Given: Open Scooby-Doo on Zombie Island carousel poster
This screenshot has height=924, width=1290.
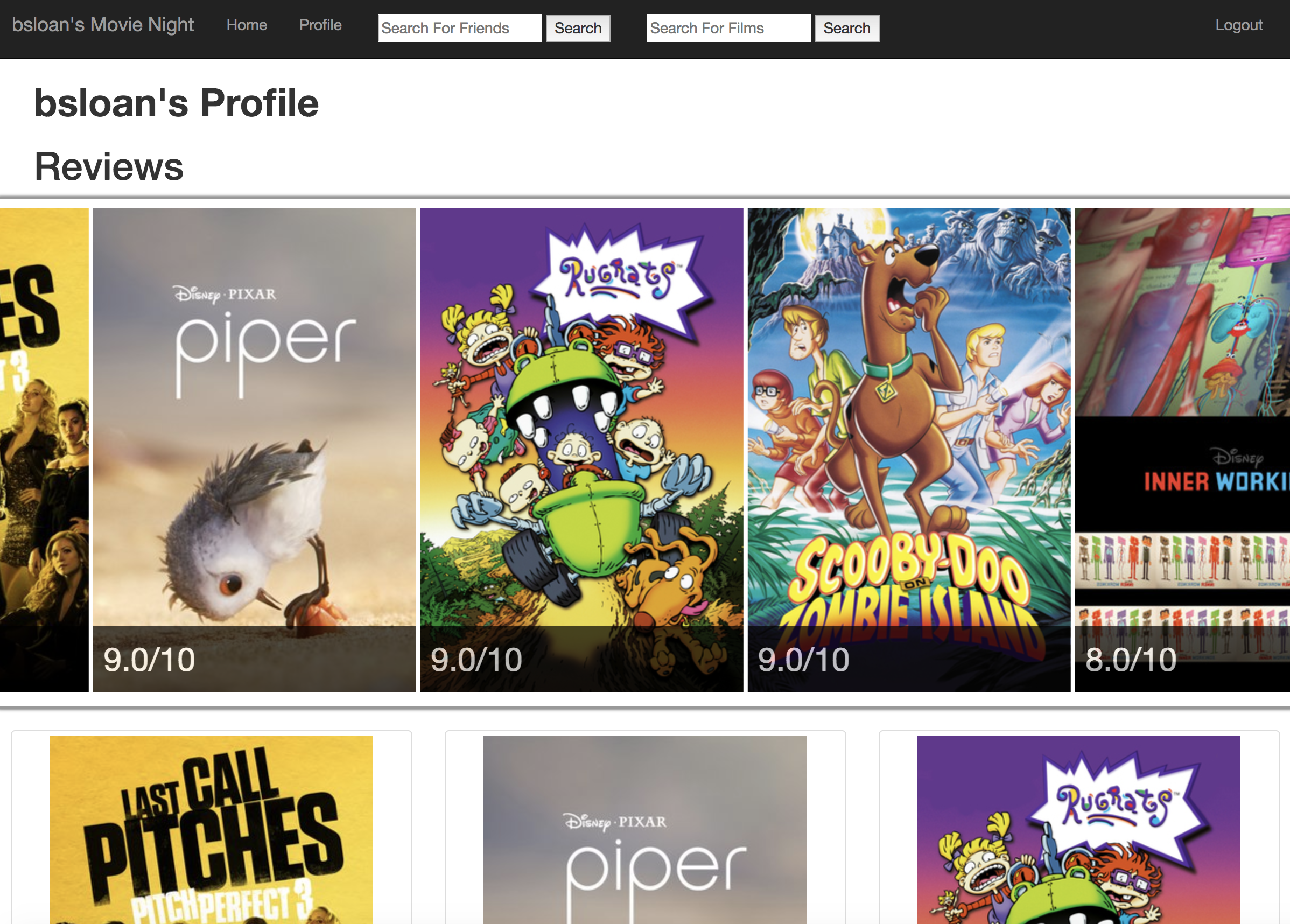Looking at the screenshot, I should pos(909,450).
